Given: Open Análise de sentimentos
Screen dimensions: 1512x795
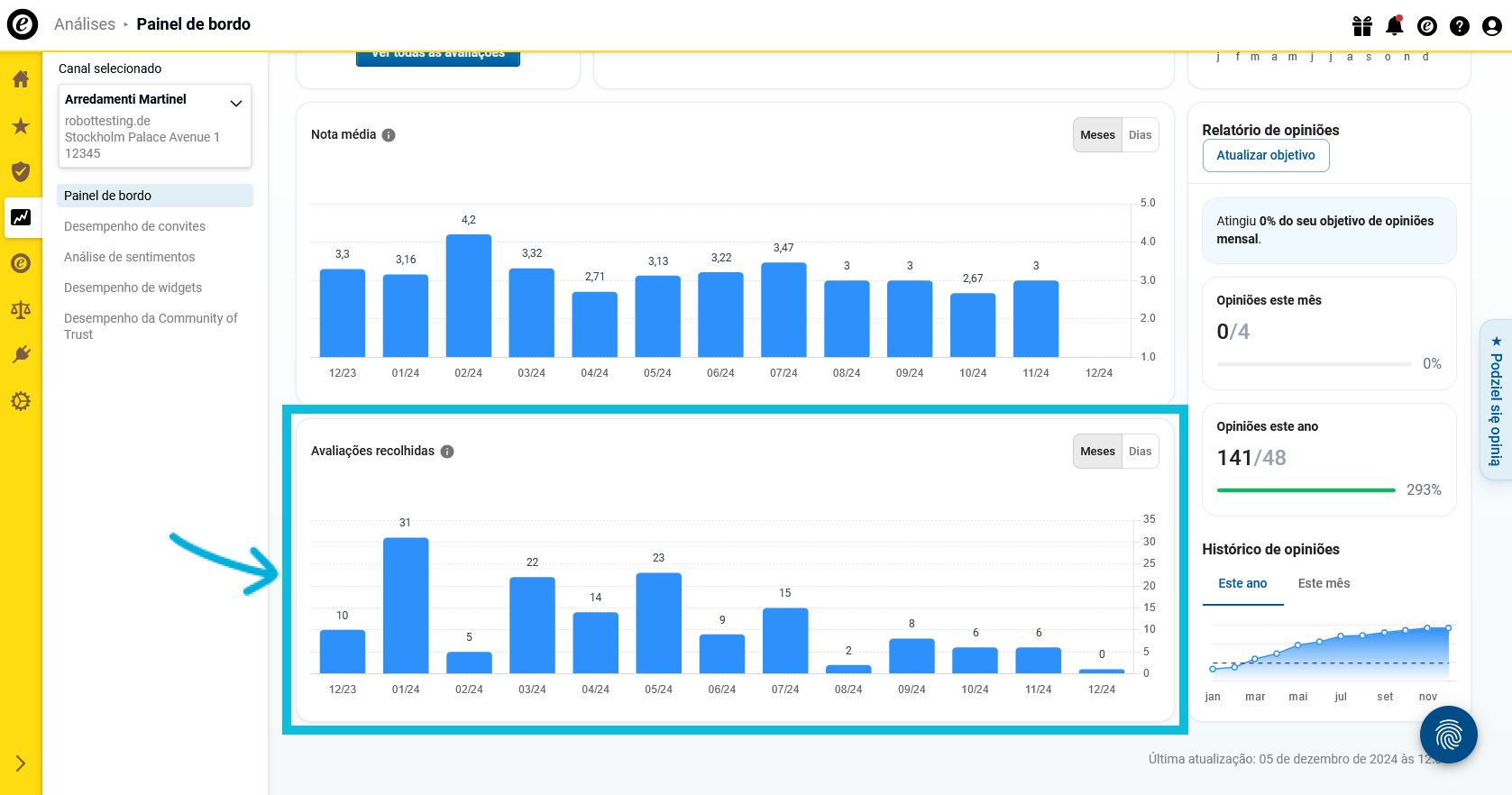Looking at the screenshot, I should pyautogui.click(x=129, y=257).
